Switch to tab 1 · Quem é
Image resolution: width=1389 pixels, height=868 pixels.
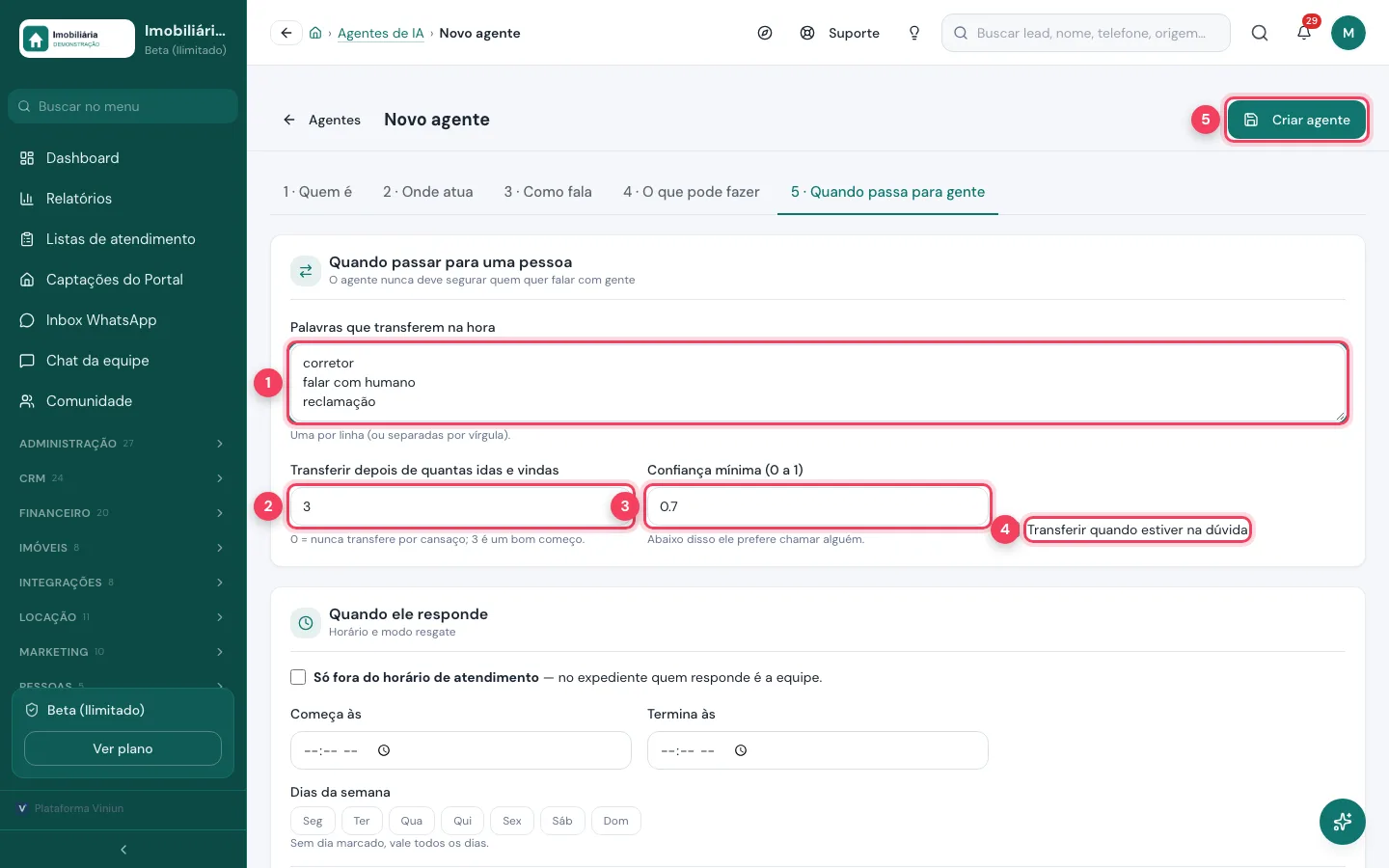[x=317, y=192]
